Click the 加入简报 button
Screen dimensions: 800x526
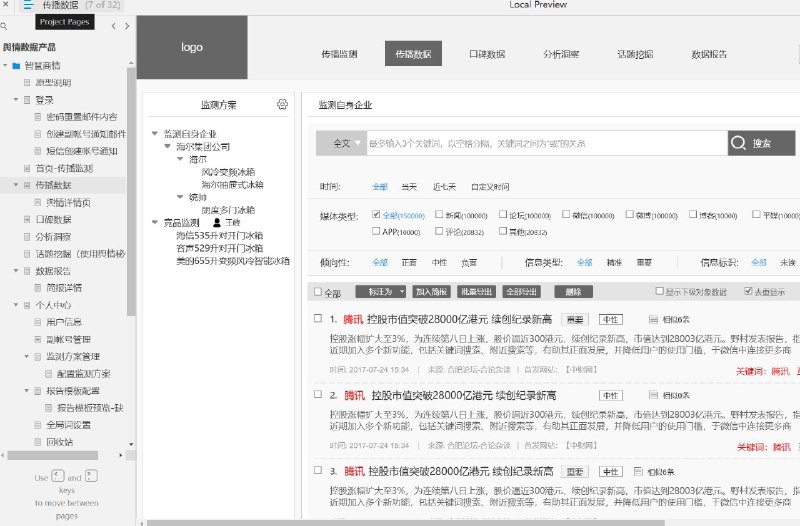[x=431, y=292]
